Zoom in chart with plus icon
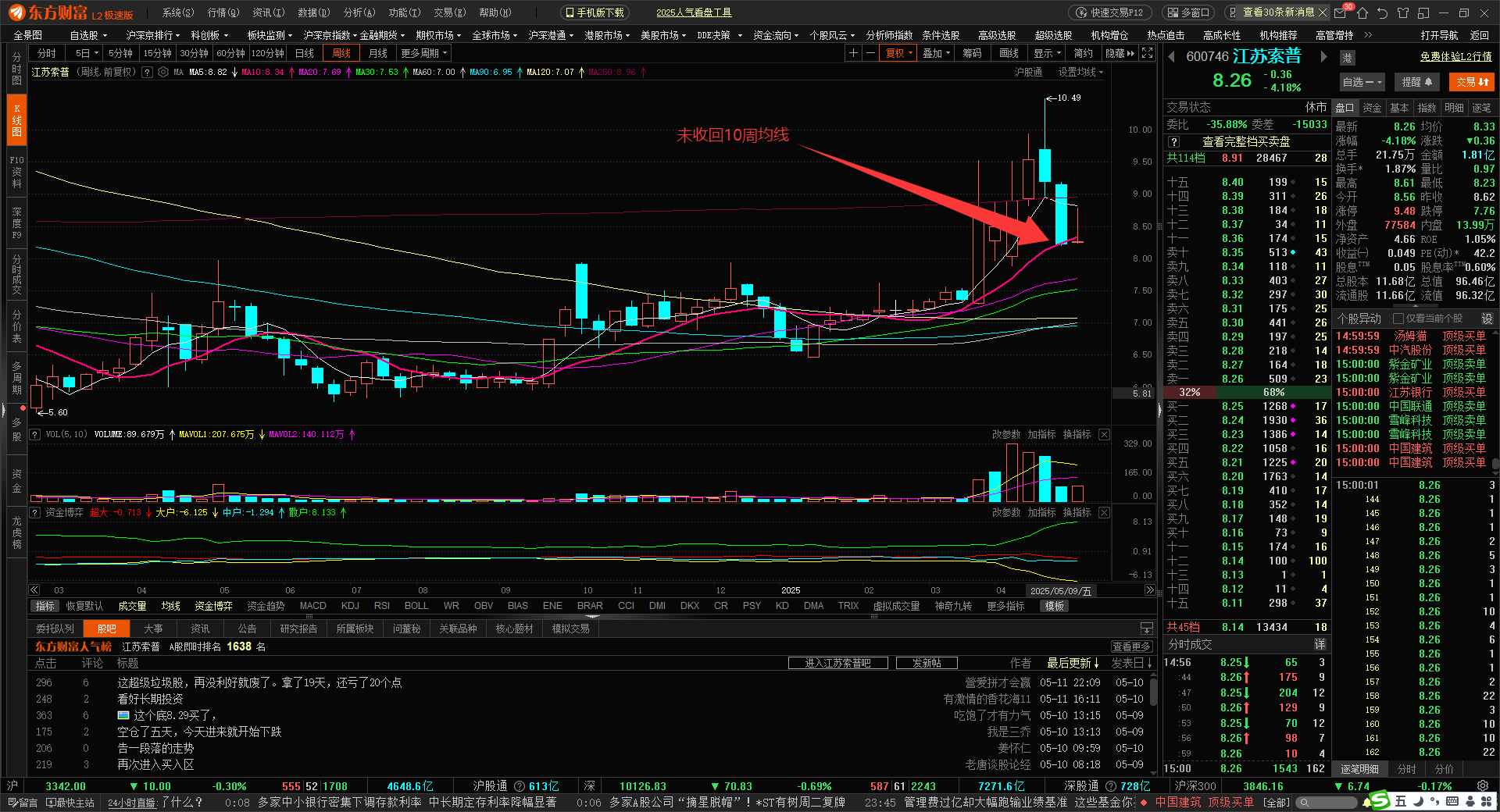1500x812 pixels. pos(854,53)
